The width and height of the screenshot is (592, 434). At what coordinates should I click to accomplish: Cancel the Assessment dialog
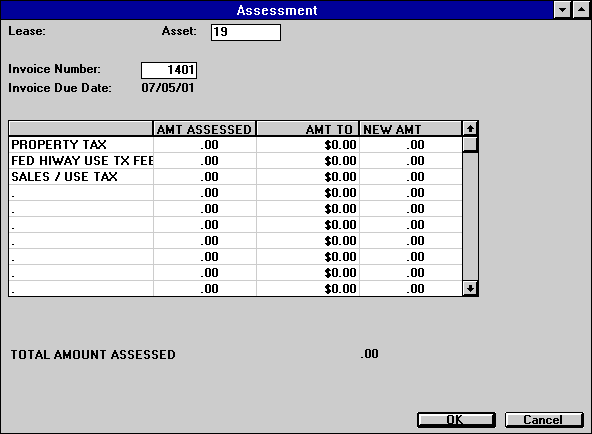point(544,420)
